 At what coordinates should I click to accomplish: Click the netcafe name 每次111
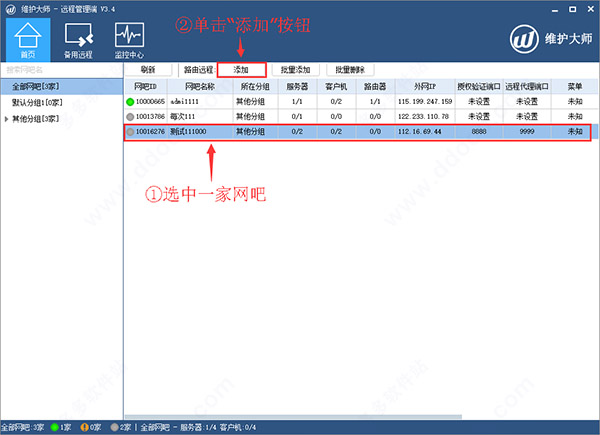pos(183,117)
